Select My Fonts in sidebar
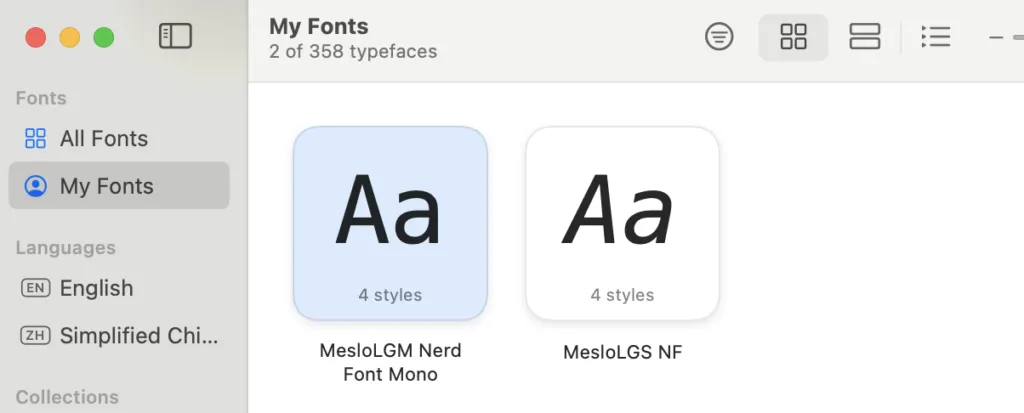 106,186
